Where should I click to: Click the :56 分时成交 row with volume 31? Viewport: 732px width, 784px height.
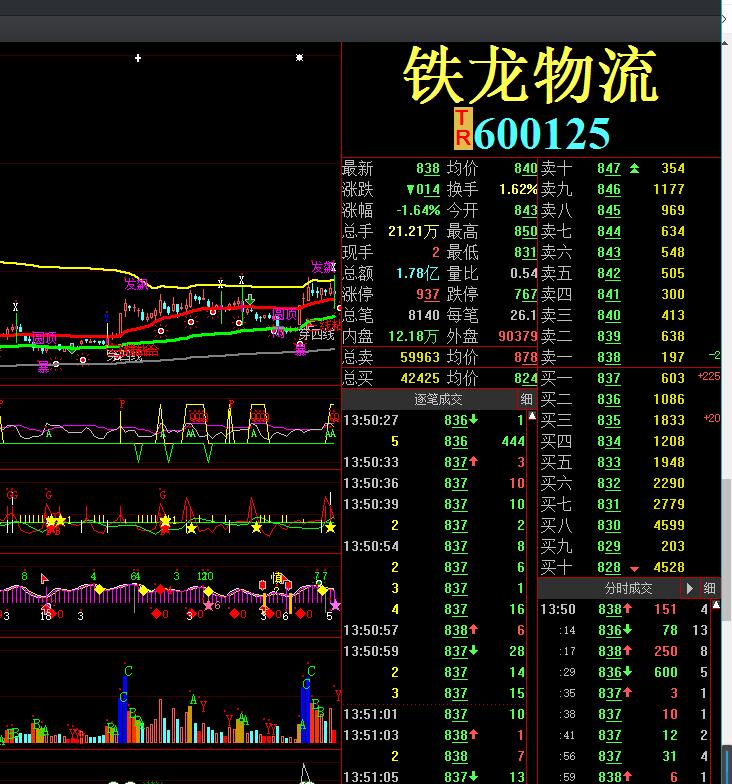point(624,756)
